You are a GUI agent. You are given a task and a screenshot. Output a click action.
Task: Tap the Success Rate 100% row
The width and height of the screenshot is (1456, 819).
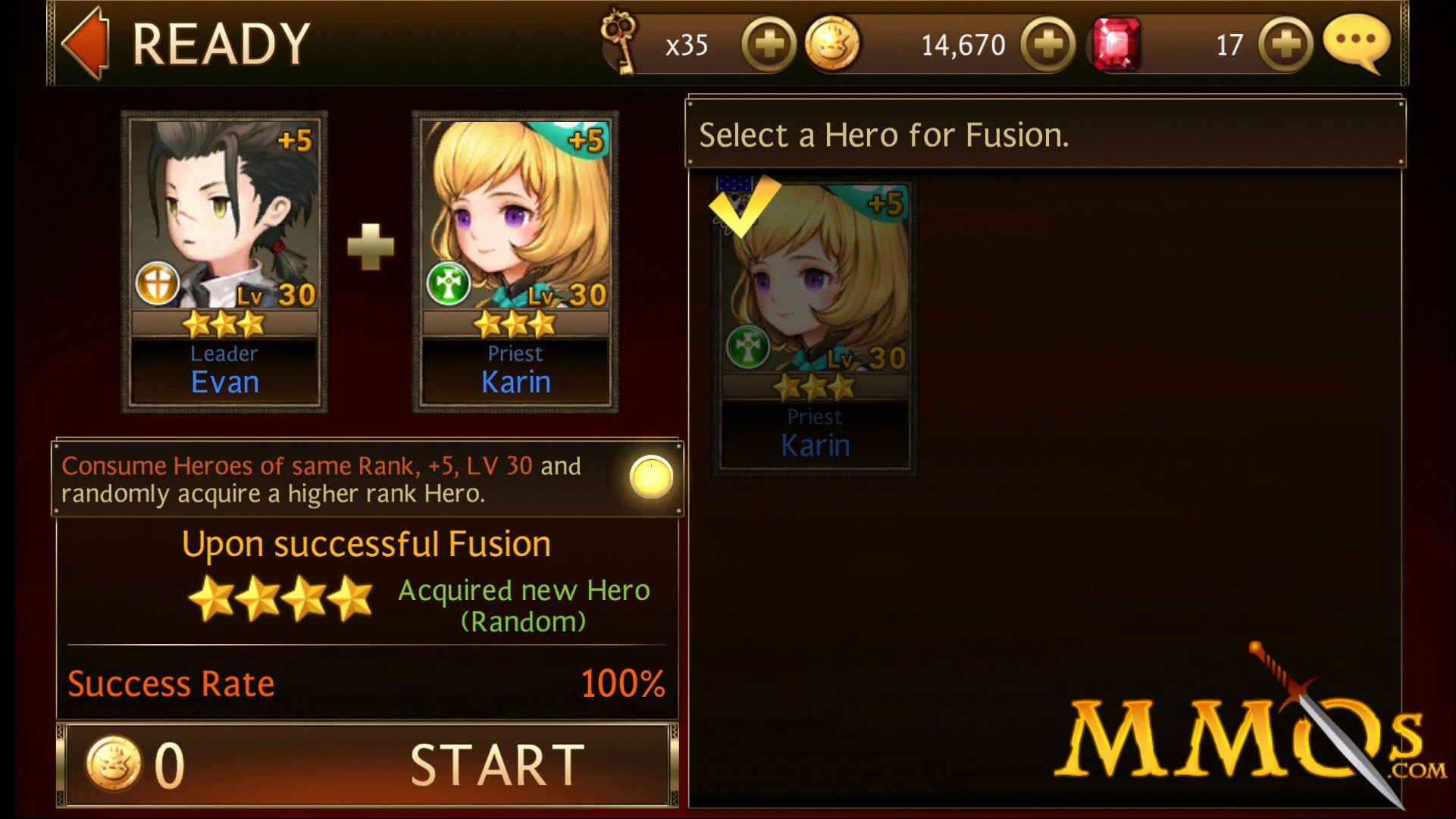click(367, 683)
